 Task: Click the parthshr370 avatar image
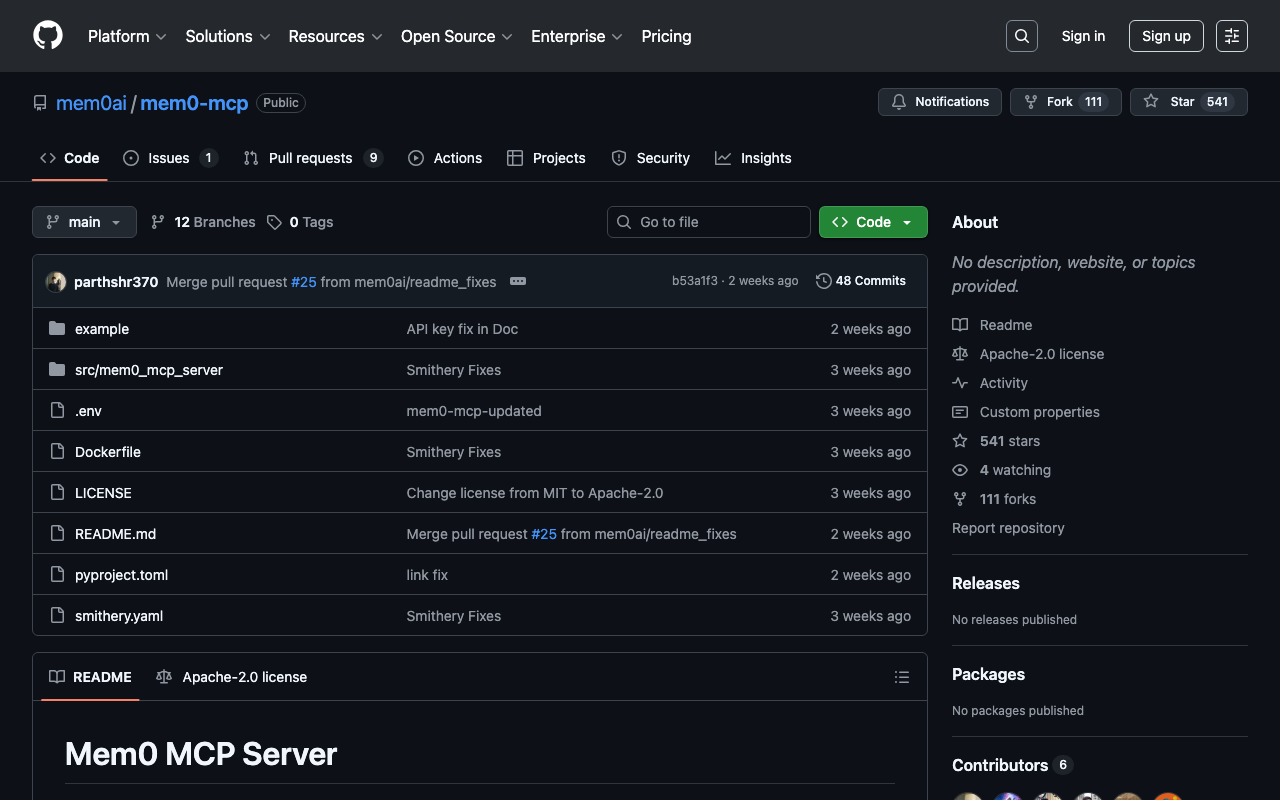tap(56, 282)
